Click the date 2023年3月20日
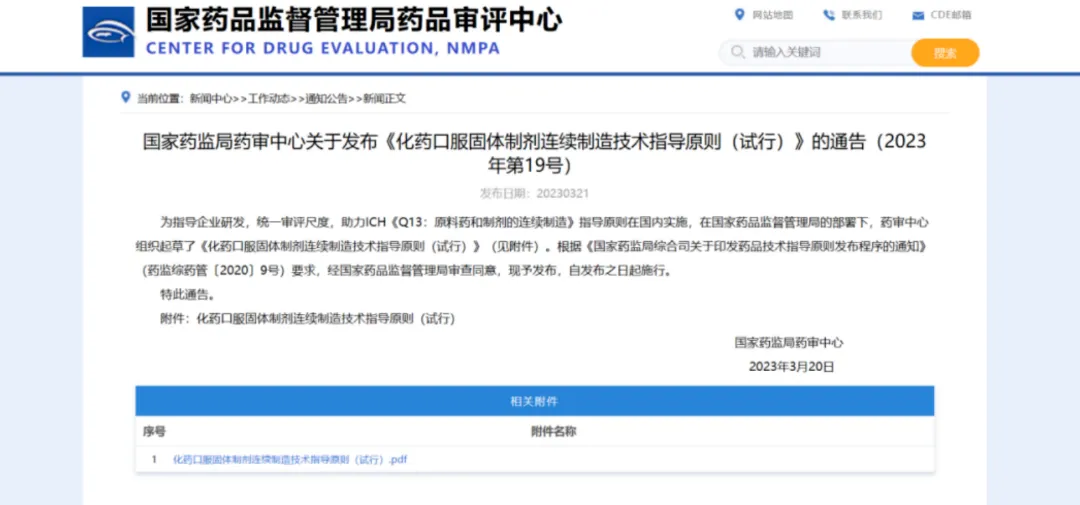 [x=791, y=367]
